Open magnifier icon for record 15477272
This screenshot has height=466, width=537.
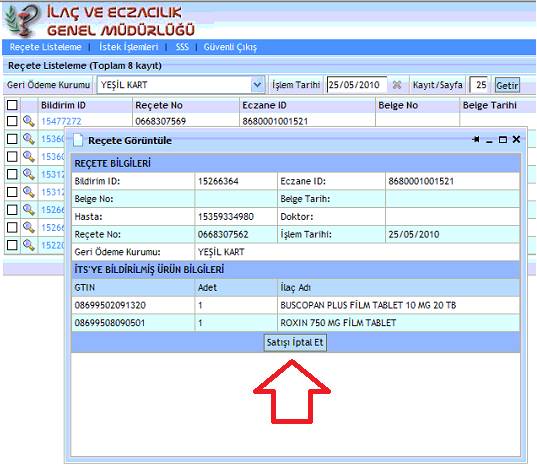pyautogui.click(x=29, y=121)
